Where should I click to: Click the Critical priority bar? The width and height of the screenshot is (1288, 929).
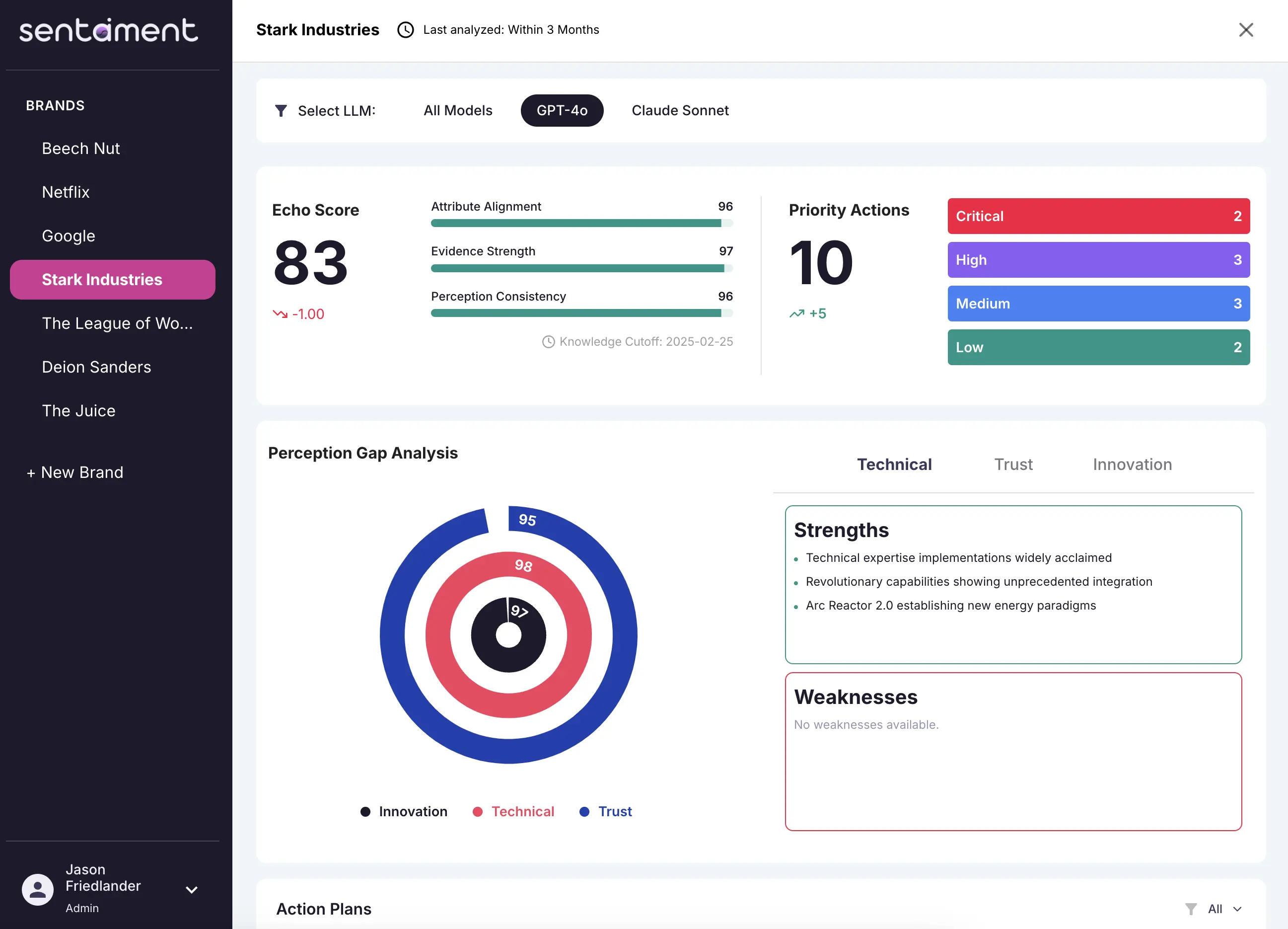(1098, 216)
